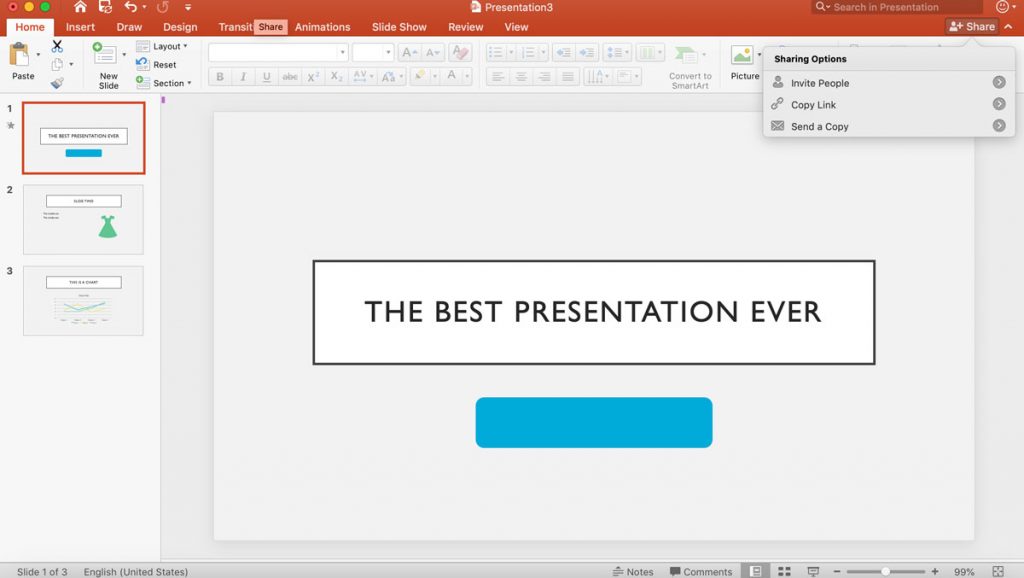This screenshot has width=1024, height=578.
Task: Click the Copy icon
Action: click(57, 64)
